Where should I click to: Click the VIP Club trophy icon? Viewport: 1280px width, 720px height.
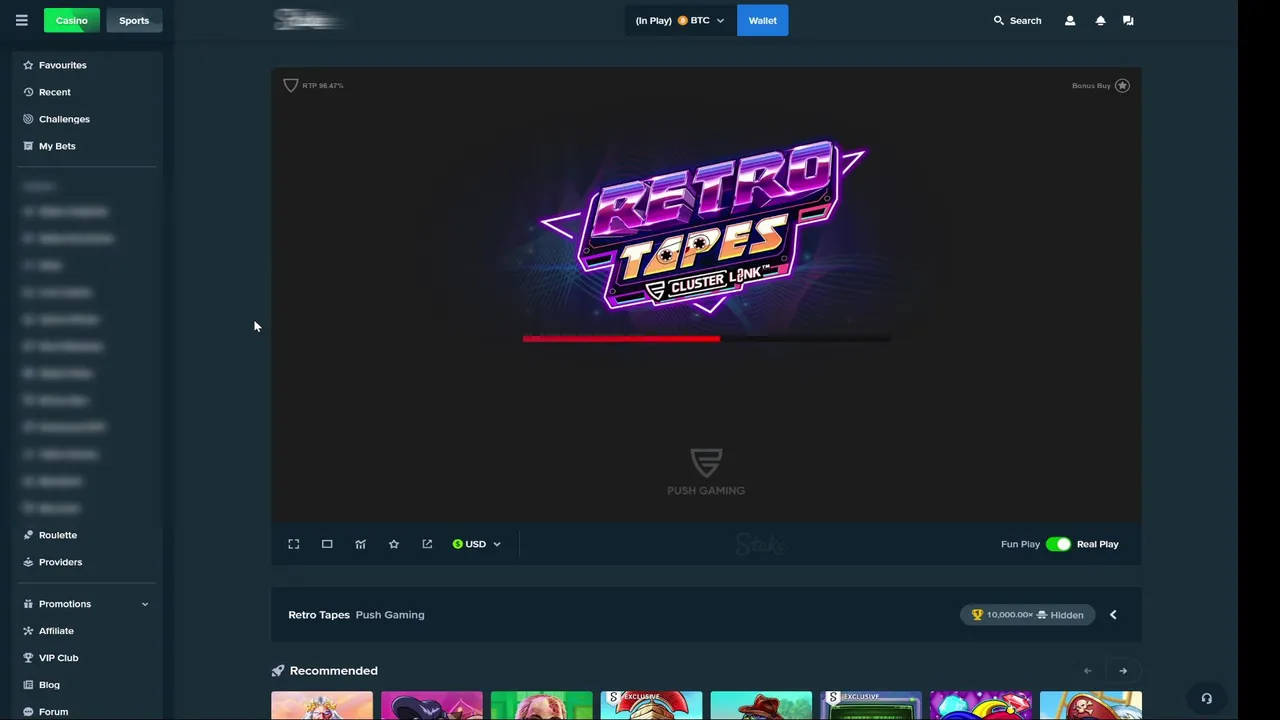[28, 658]
